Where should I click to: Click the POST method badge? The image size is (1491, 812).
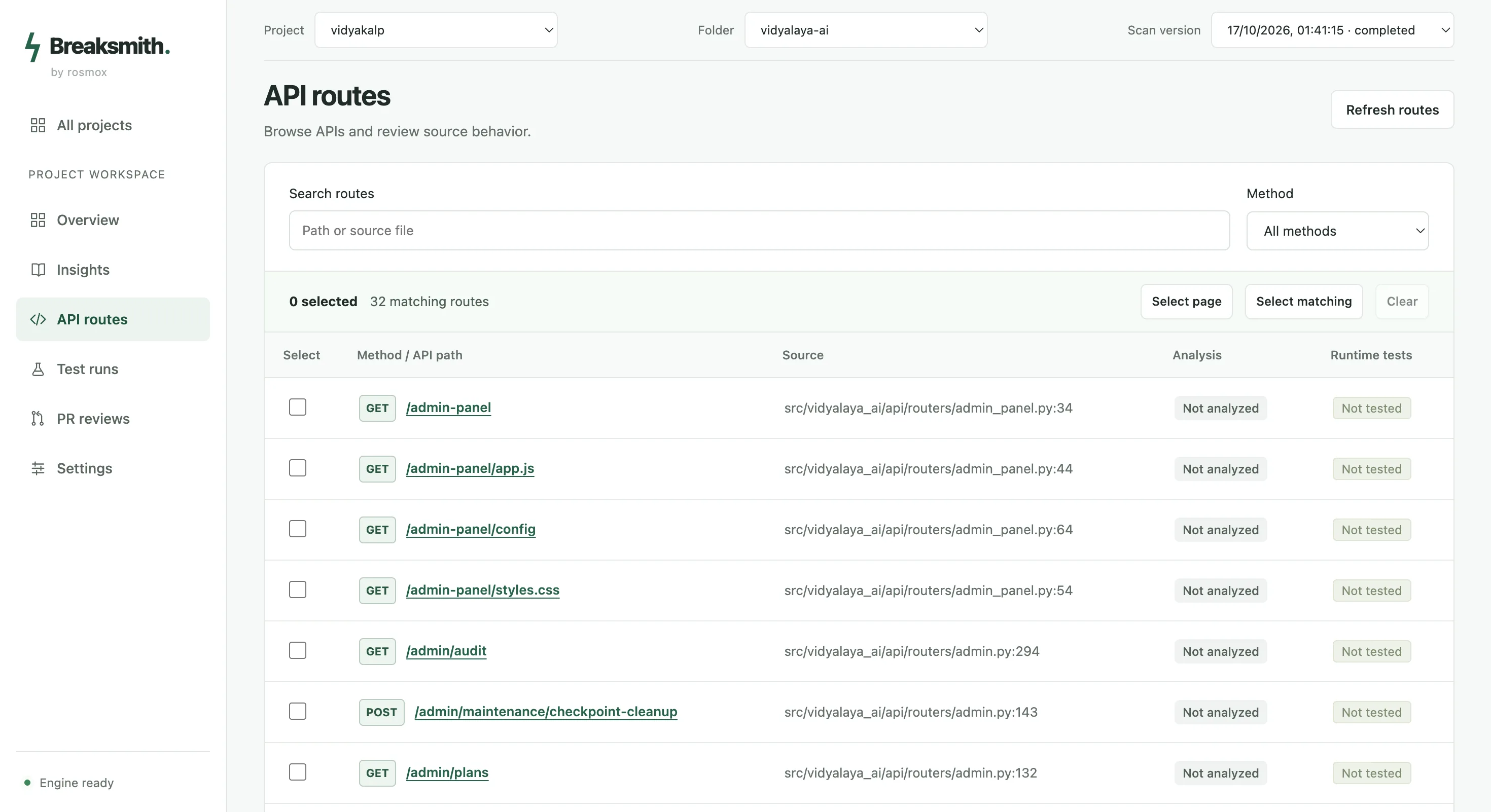381,712
